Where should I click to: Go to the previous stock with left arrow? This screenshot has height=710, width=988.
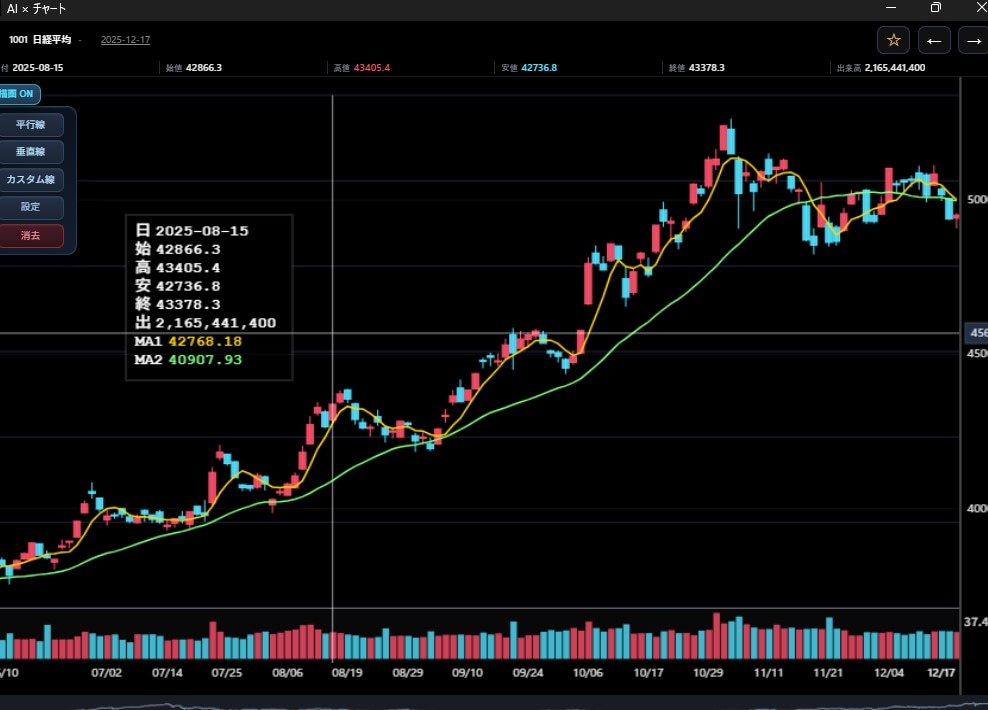click(x=934, y=40)
